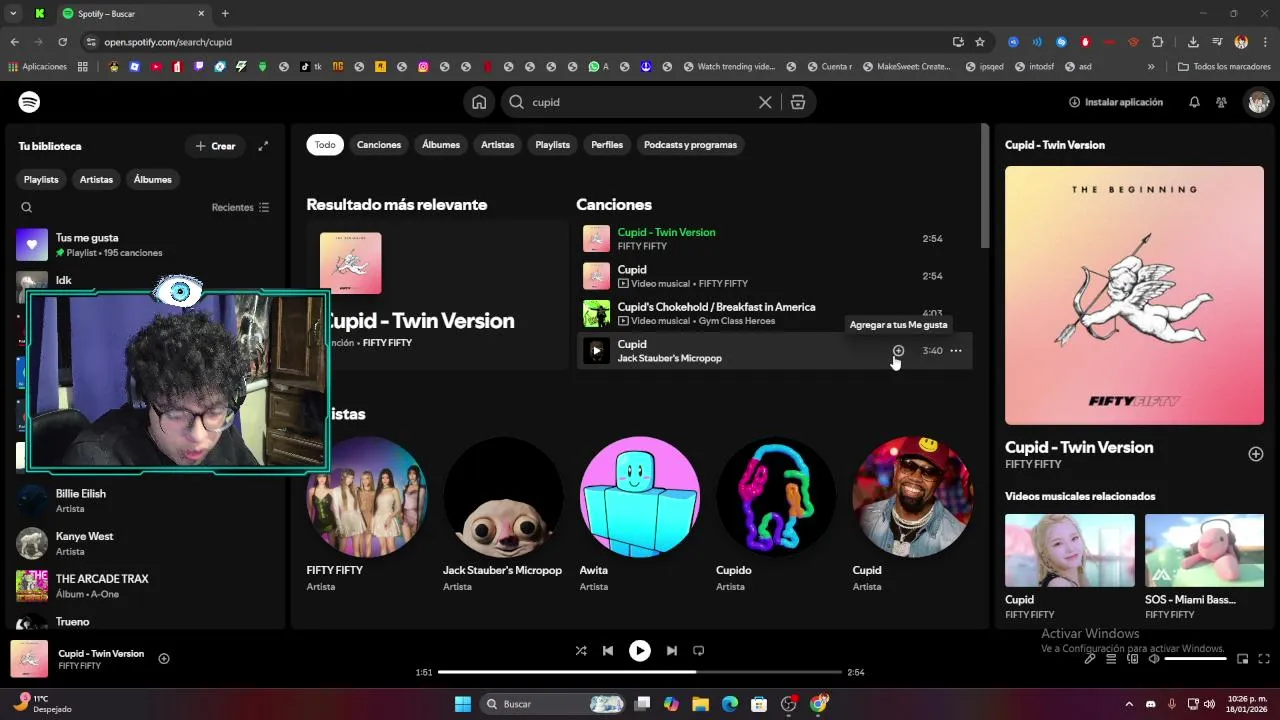The image size is (1280, 720).
Task: Click the Chrome address bar URL
Action: (168, 42)
